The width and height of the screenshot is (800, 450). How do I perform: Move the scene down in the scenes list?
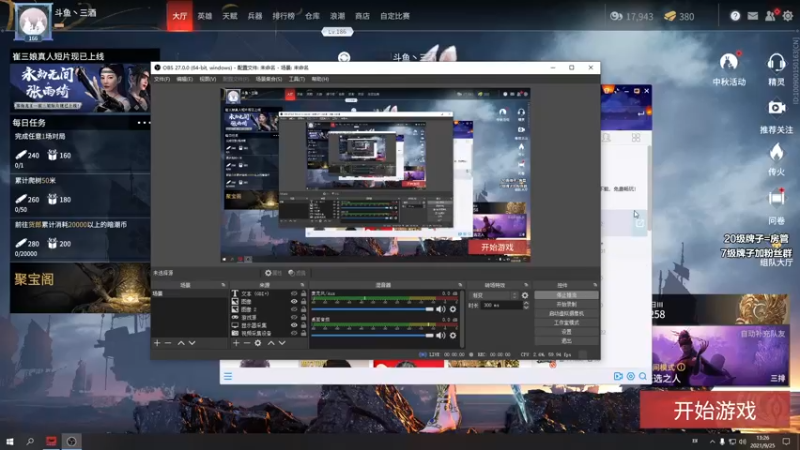coord(192,343)
